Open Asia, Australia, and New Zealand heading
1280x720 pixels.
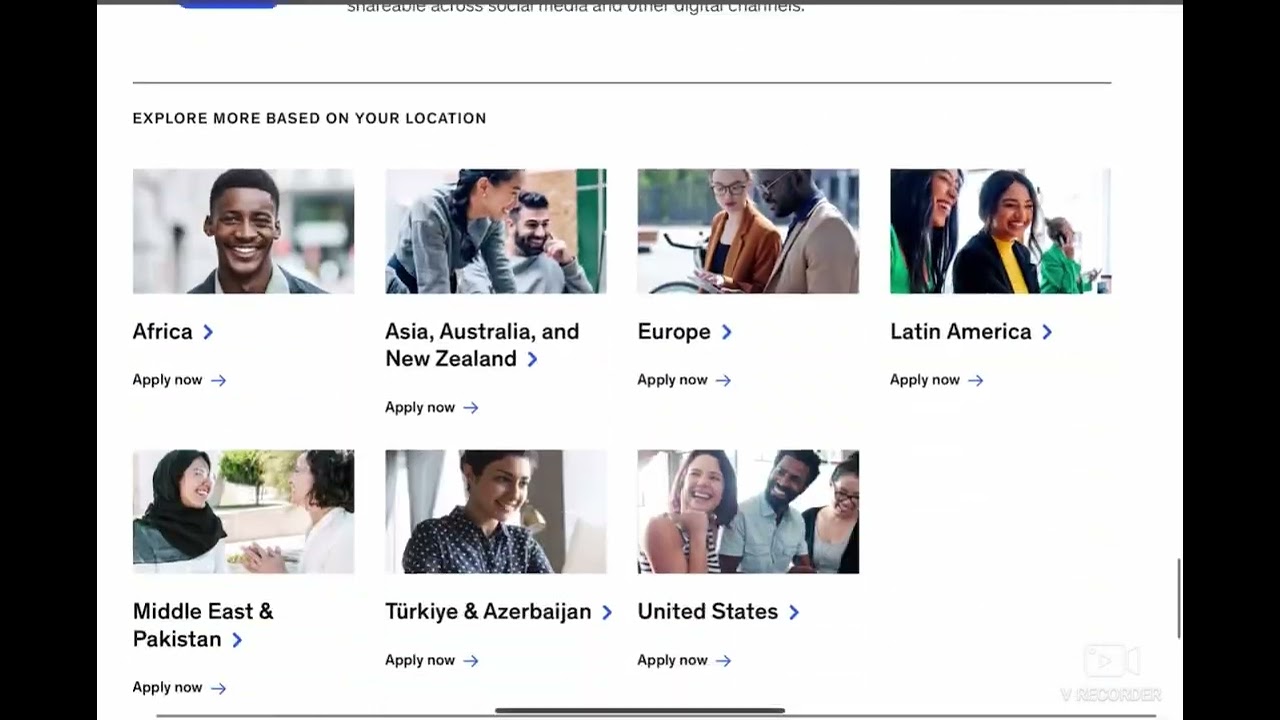482,345
